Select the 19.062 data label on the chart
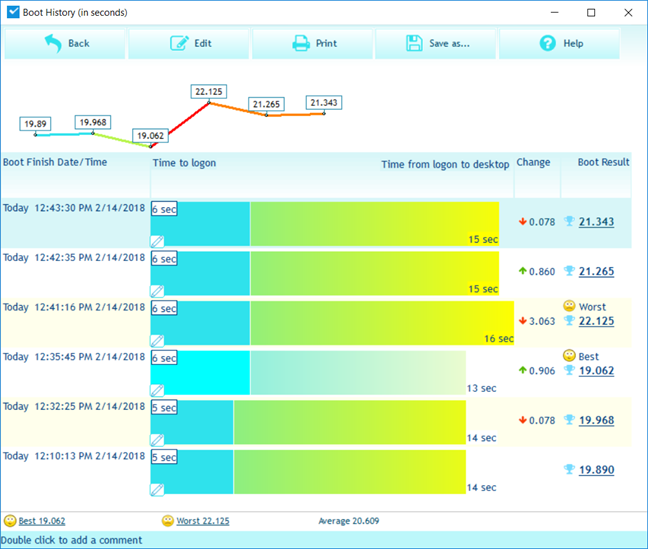This screenshot has height=549, width=648. point(150,136)
